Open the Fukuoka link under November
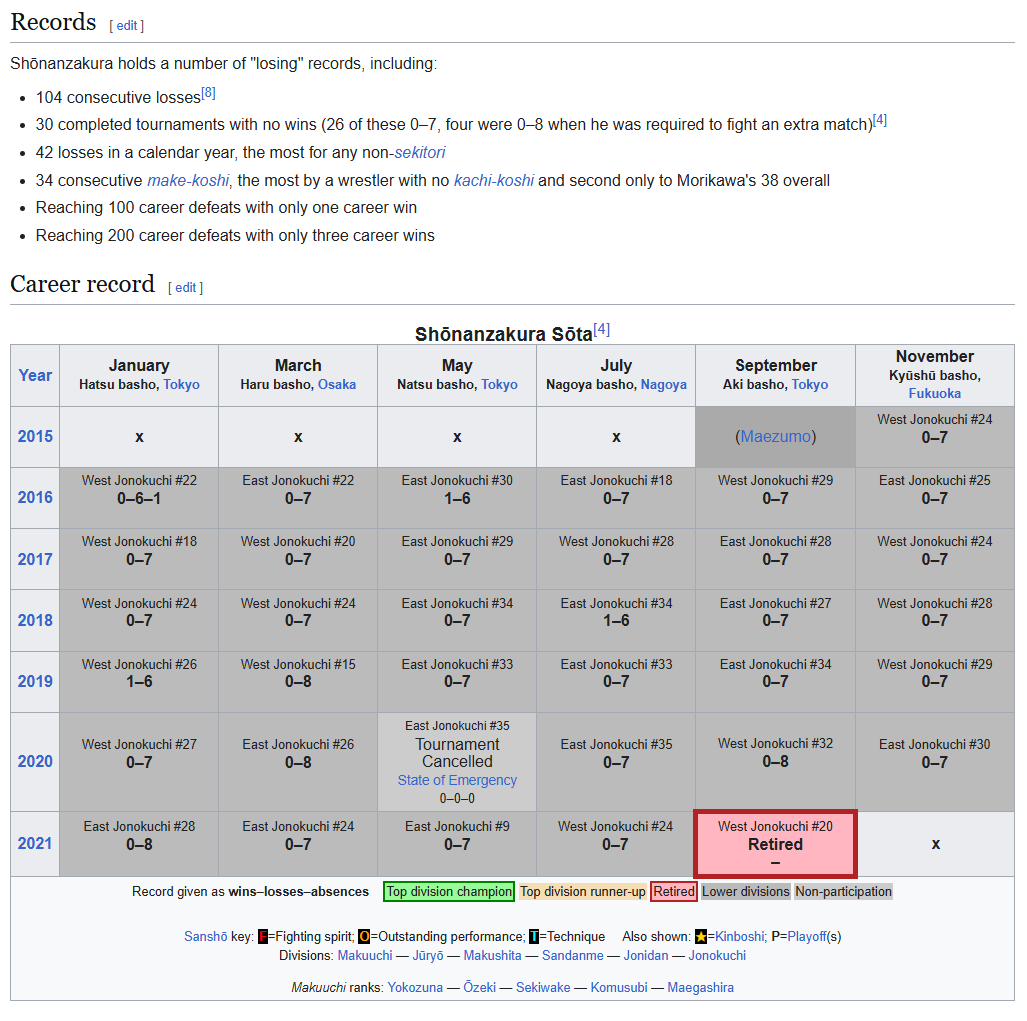The image size is (1027, 1021). (x=935, y=394)
